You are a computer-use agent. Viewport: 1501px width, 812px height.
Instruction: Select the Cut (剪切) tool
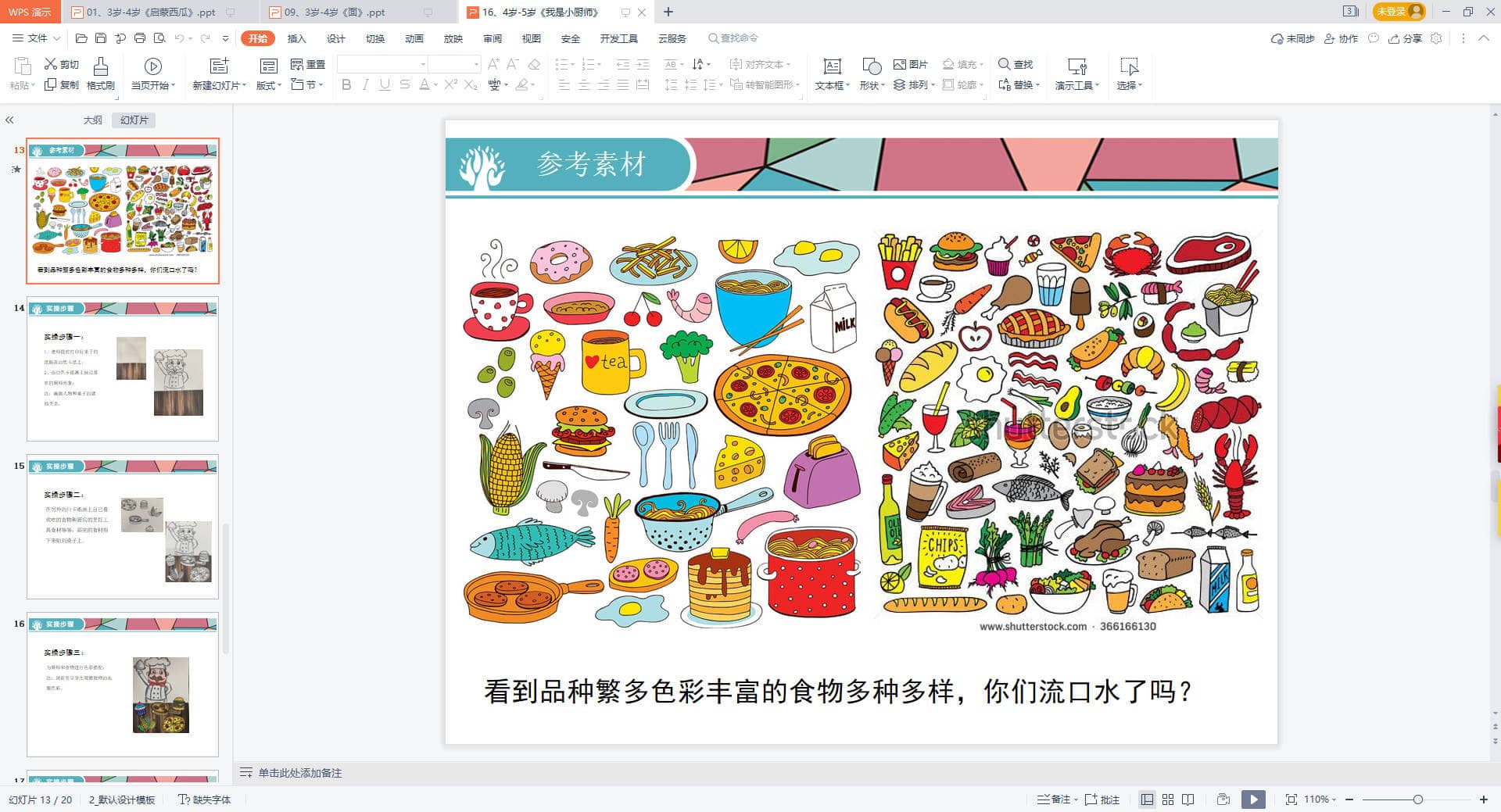tap(61, 64)
